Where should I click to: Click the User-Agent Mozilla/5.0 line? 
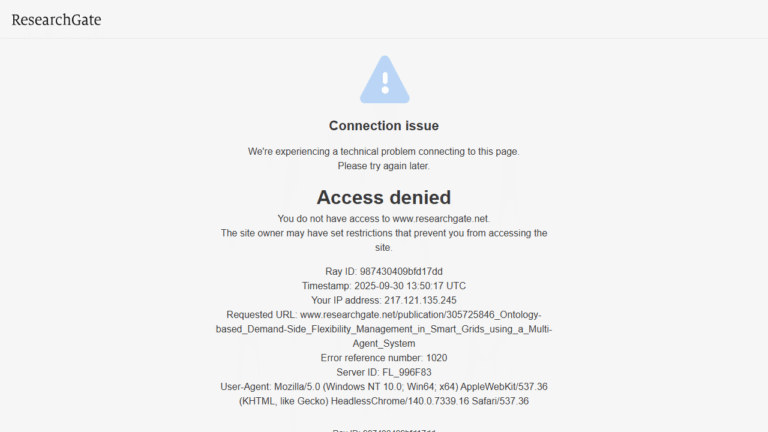384,386
